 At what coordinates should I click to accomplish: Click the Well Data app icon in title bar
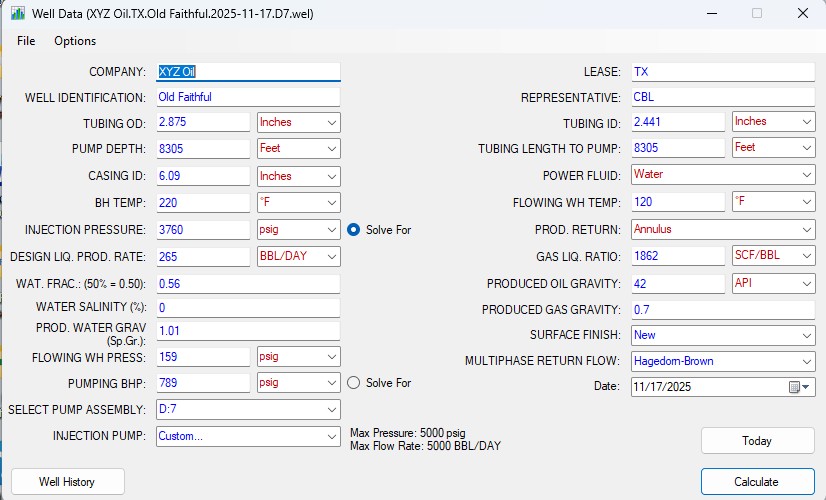click(17, 14)
